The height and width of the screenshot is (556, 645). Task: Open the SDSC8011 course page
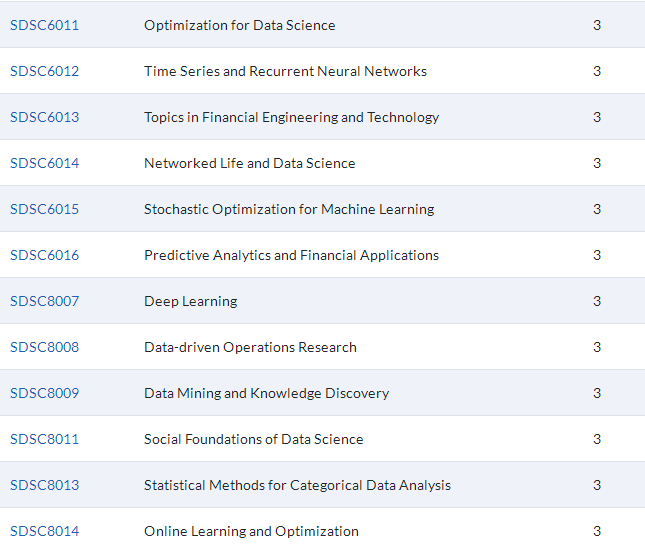pos(44,440)
